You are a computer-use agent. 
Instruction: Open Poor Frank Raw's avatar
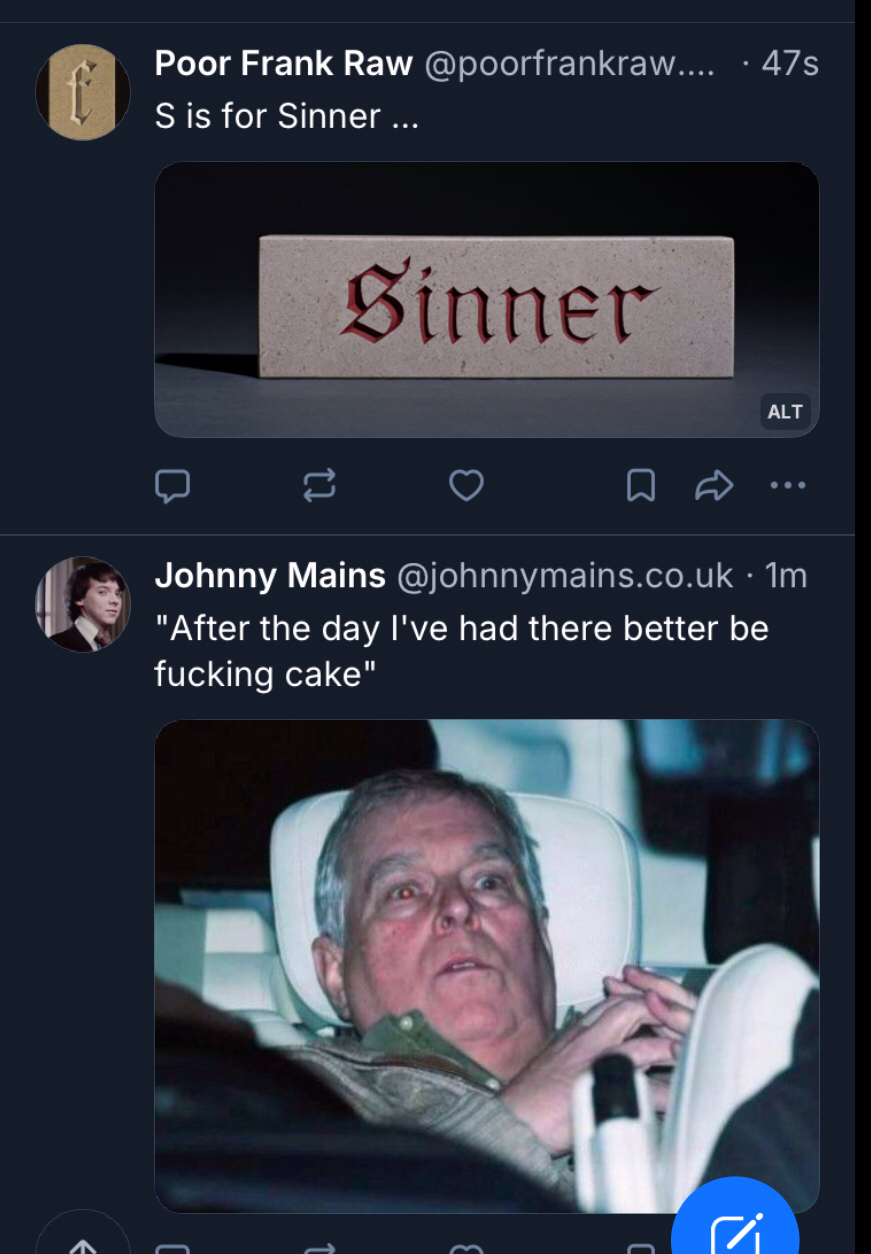tap(83, 93)
